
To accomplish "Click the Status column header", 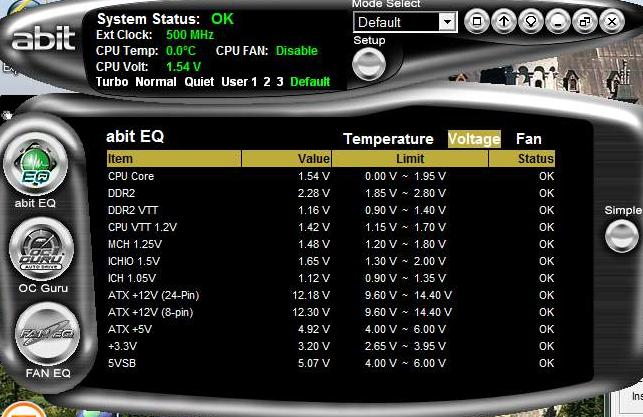I will click(x=522, y=159).
